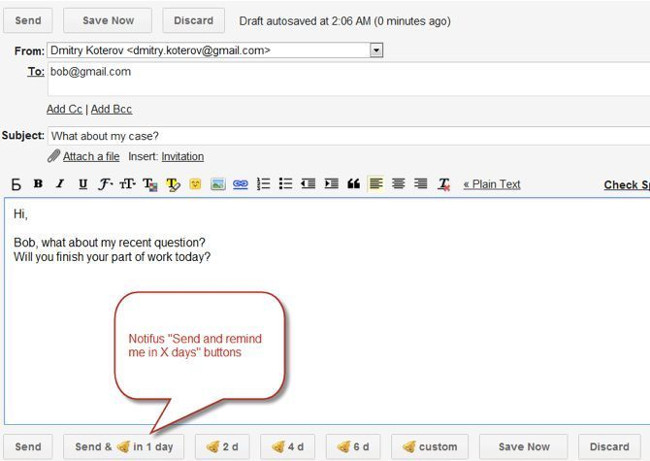
Task: Click the Subject input field
Action: (x=348, y=136)
